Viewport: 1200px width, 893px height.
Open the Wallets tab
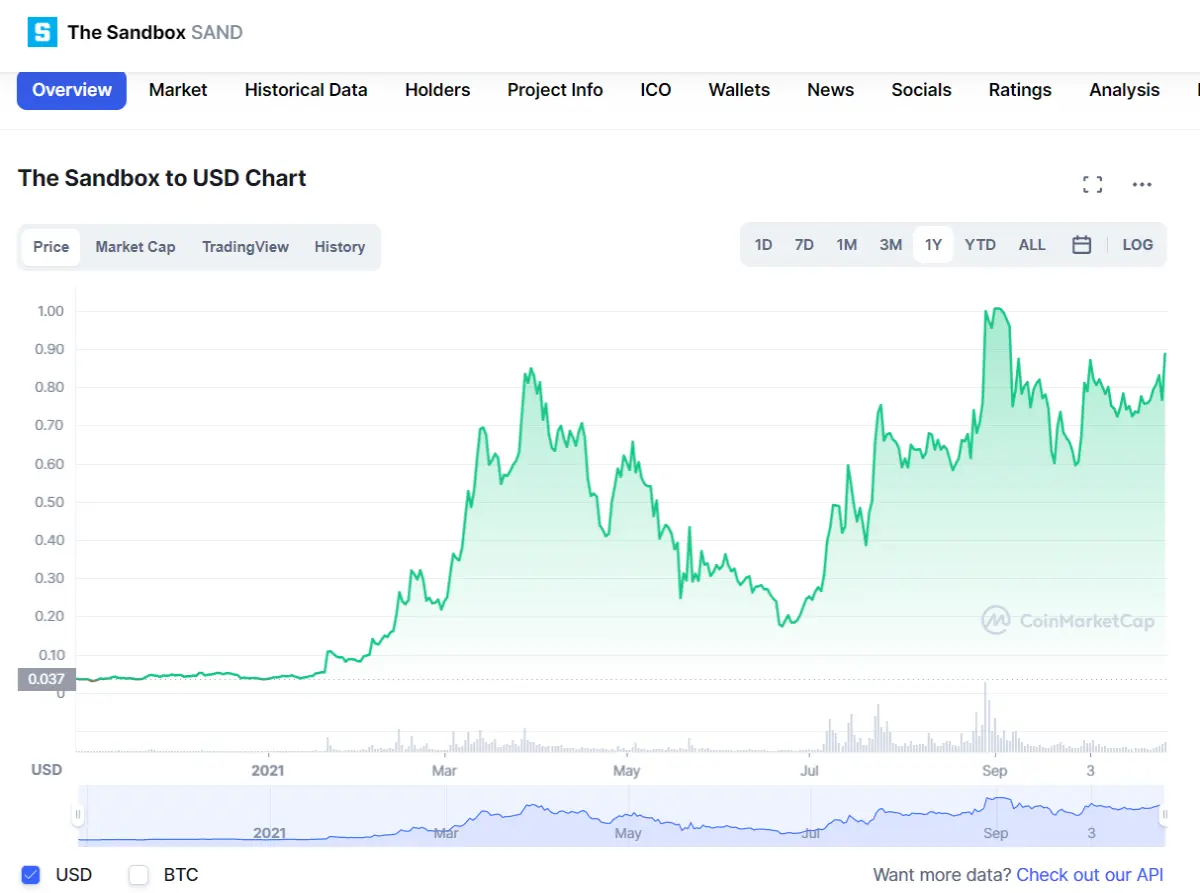(x=739, y=90)
